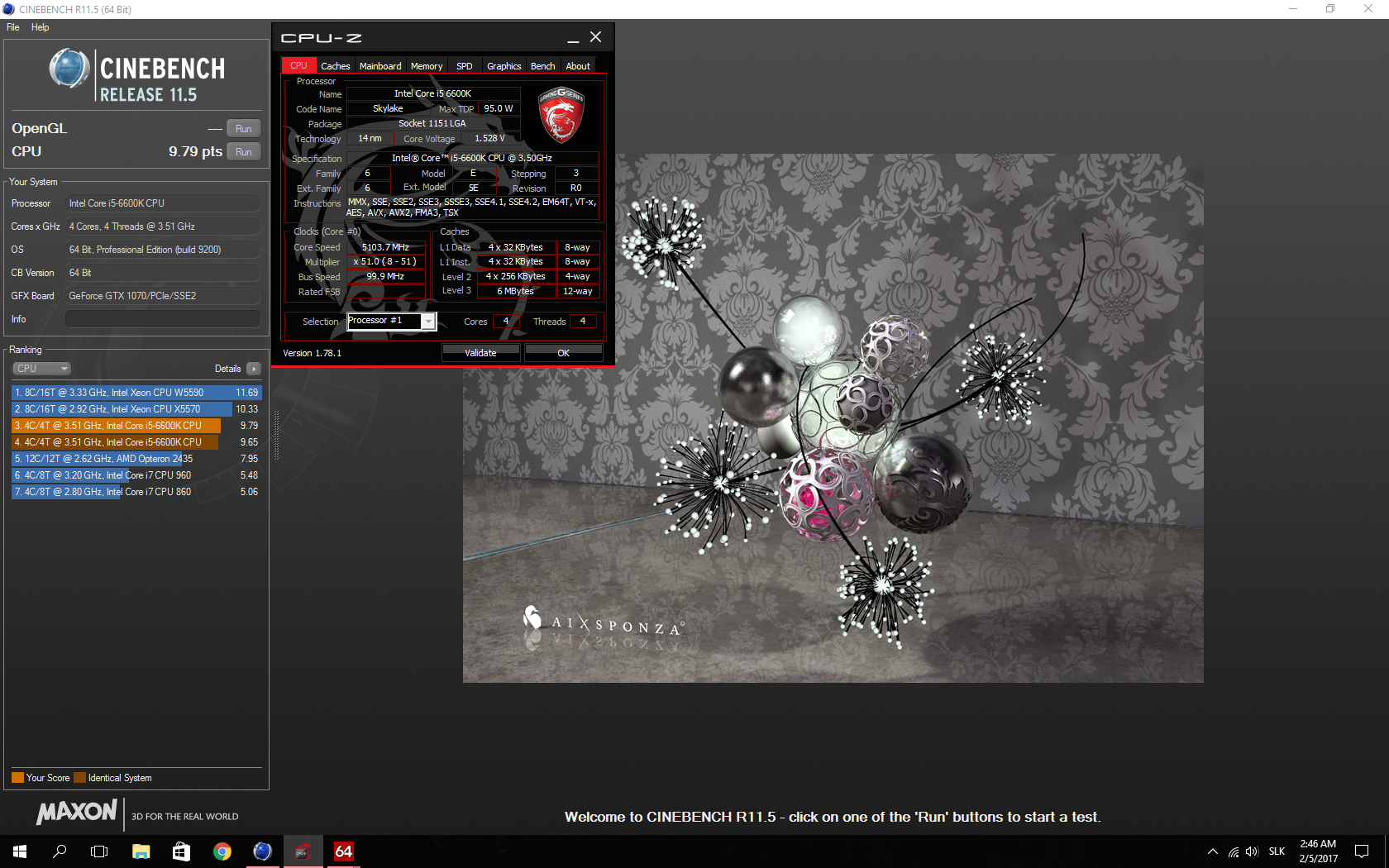Open the File menu in Cinebench
The image size is (1389, 868).
[13, 27]
